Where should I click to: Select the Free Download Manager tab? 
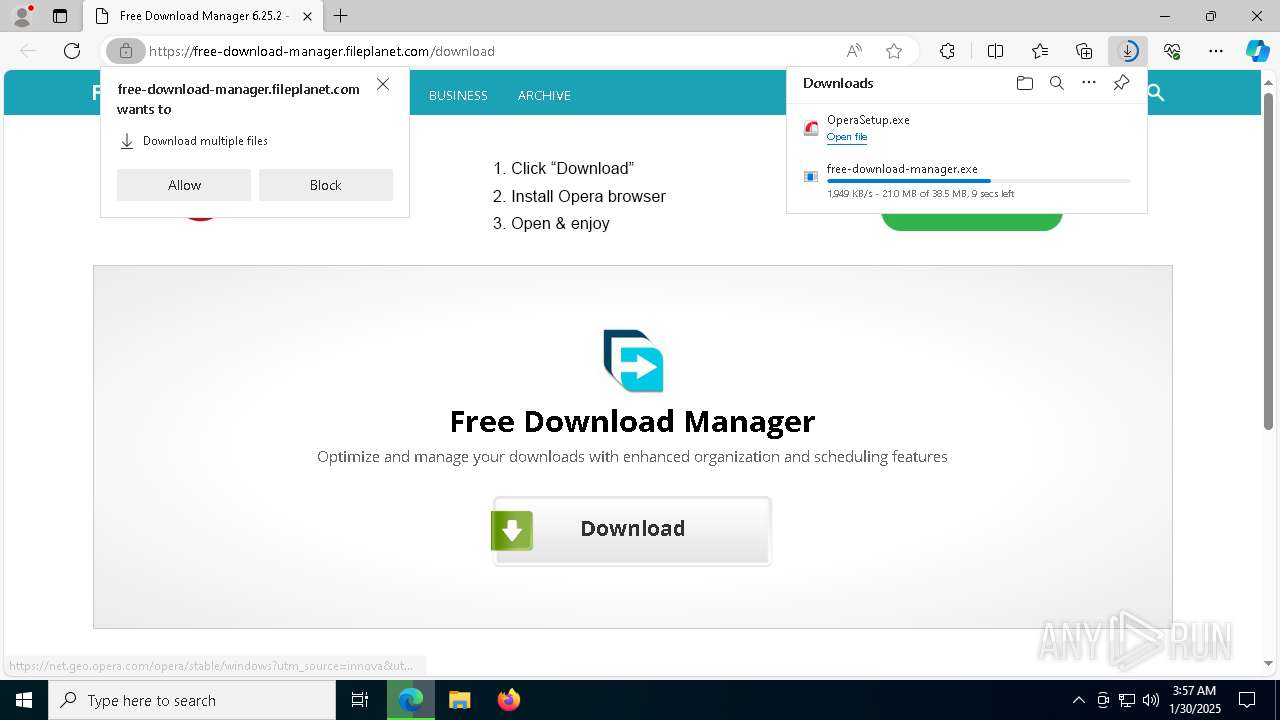coord(202,16)
